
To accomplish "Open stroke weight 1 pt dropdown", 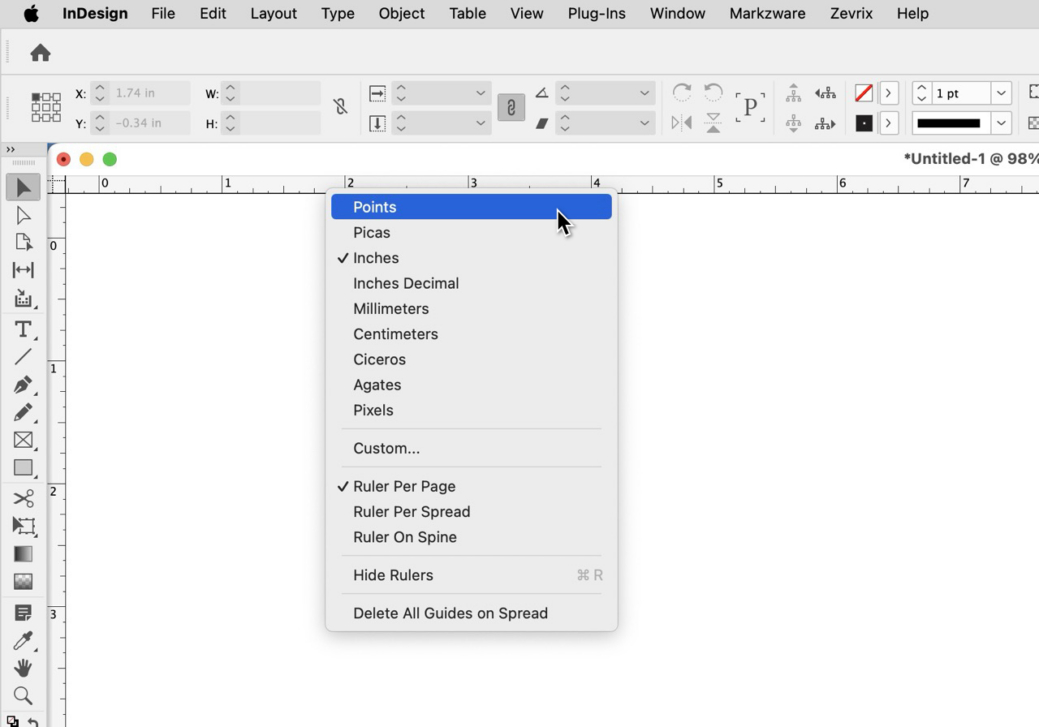I will (x=1001, y=93).
